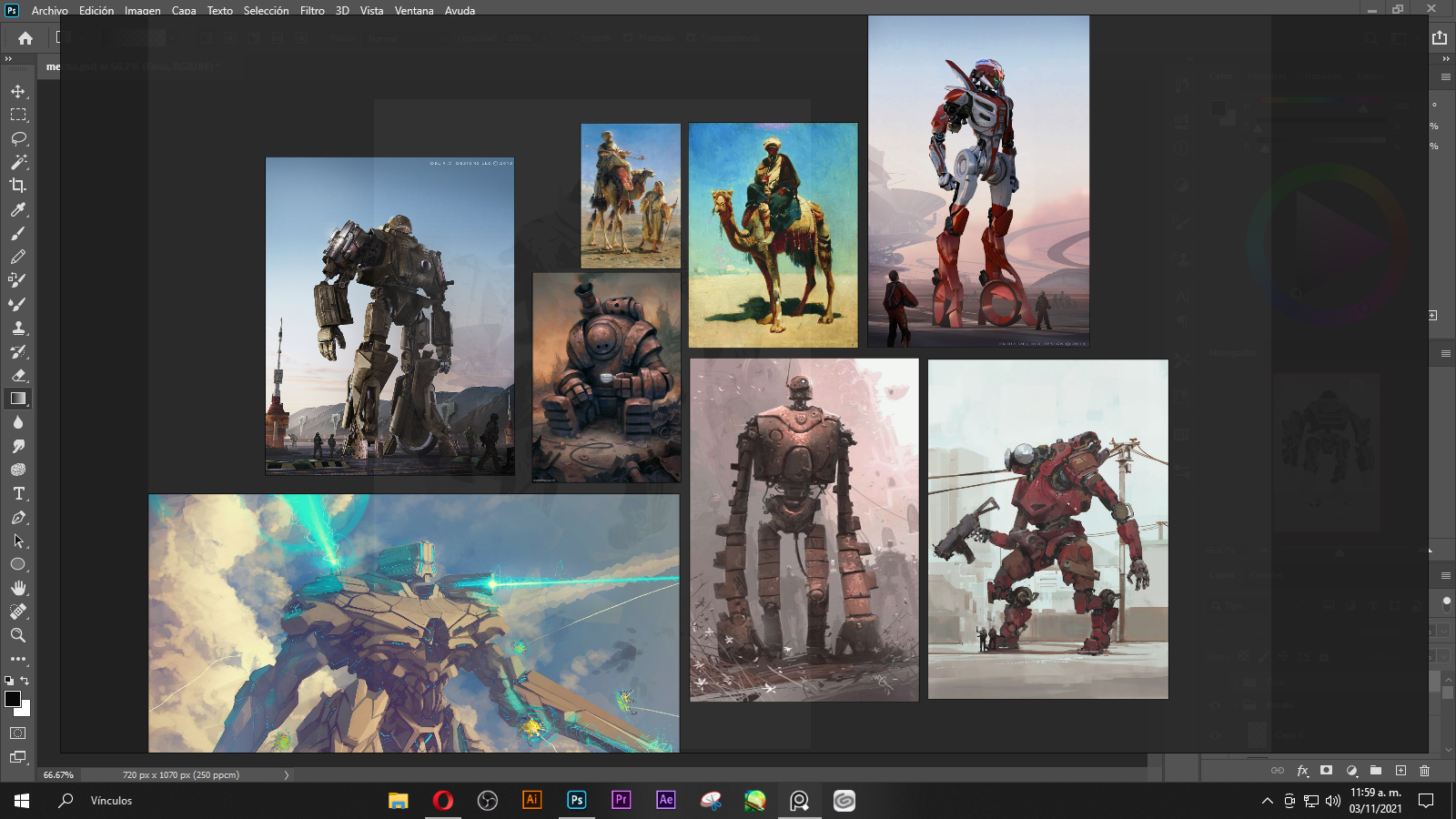Select the Eyedropper tool
The image size is (1456, 819).
pos(18,209)
